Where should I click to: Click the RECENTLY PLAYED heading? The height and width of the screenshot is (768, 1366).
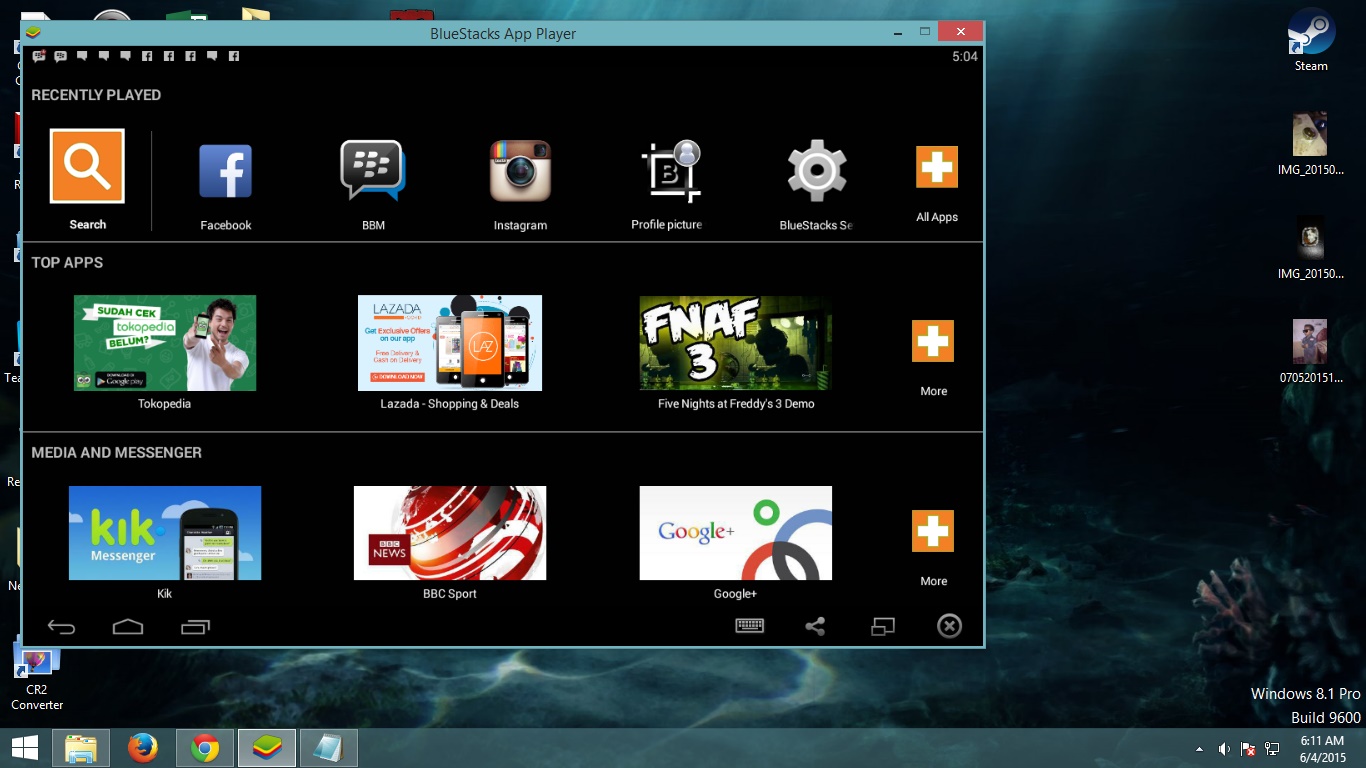(x=96, y=95)
